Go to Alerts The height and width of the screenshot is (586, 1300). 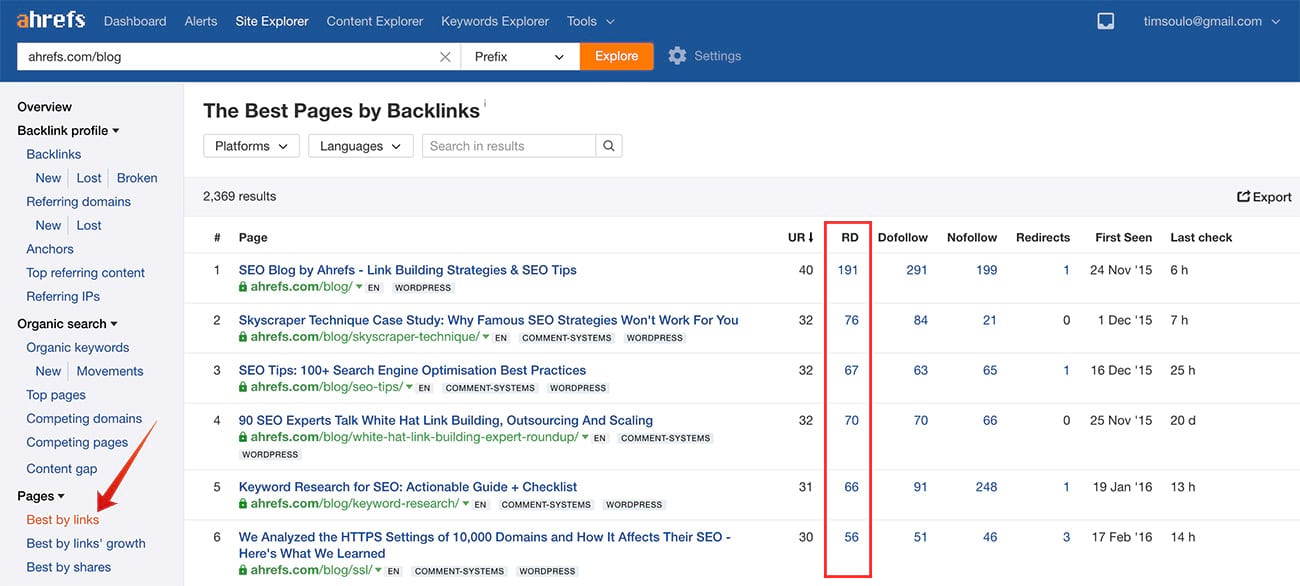click(x=201, y=21)
